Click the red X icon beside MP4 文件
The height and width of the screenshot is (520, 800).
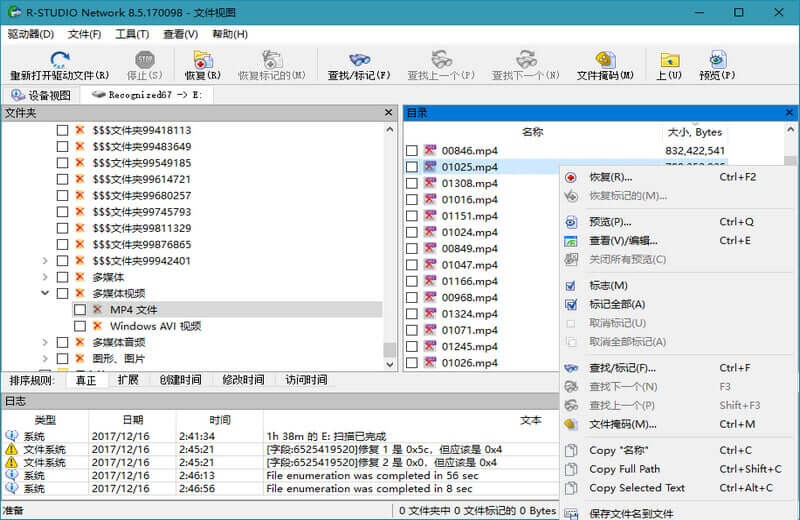[x=97, y=310]
